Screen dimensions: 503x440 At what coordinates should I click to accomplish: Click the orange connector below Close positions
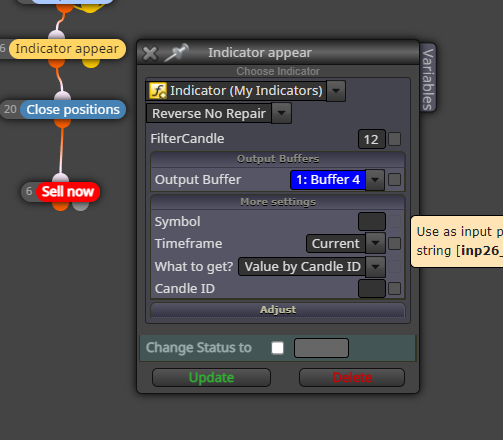(x=63, y=123)
